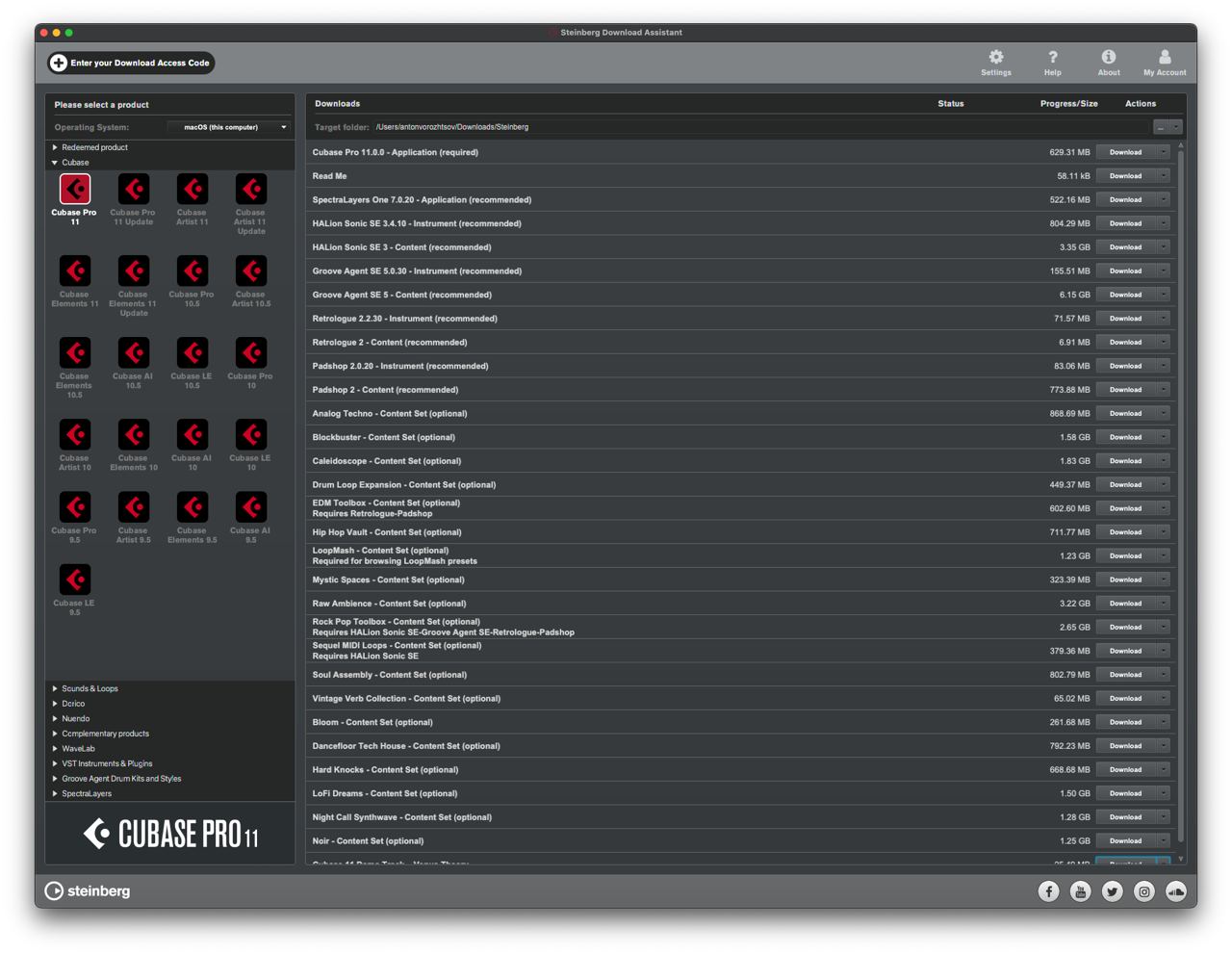Screen dimensions: 1232x954
Task: Expand the Redeemed product tree item
Action: click(x=55, y=147)
